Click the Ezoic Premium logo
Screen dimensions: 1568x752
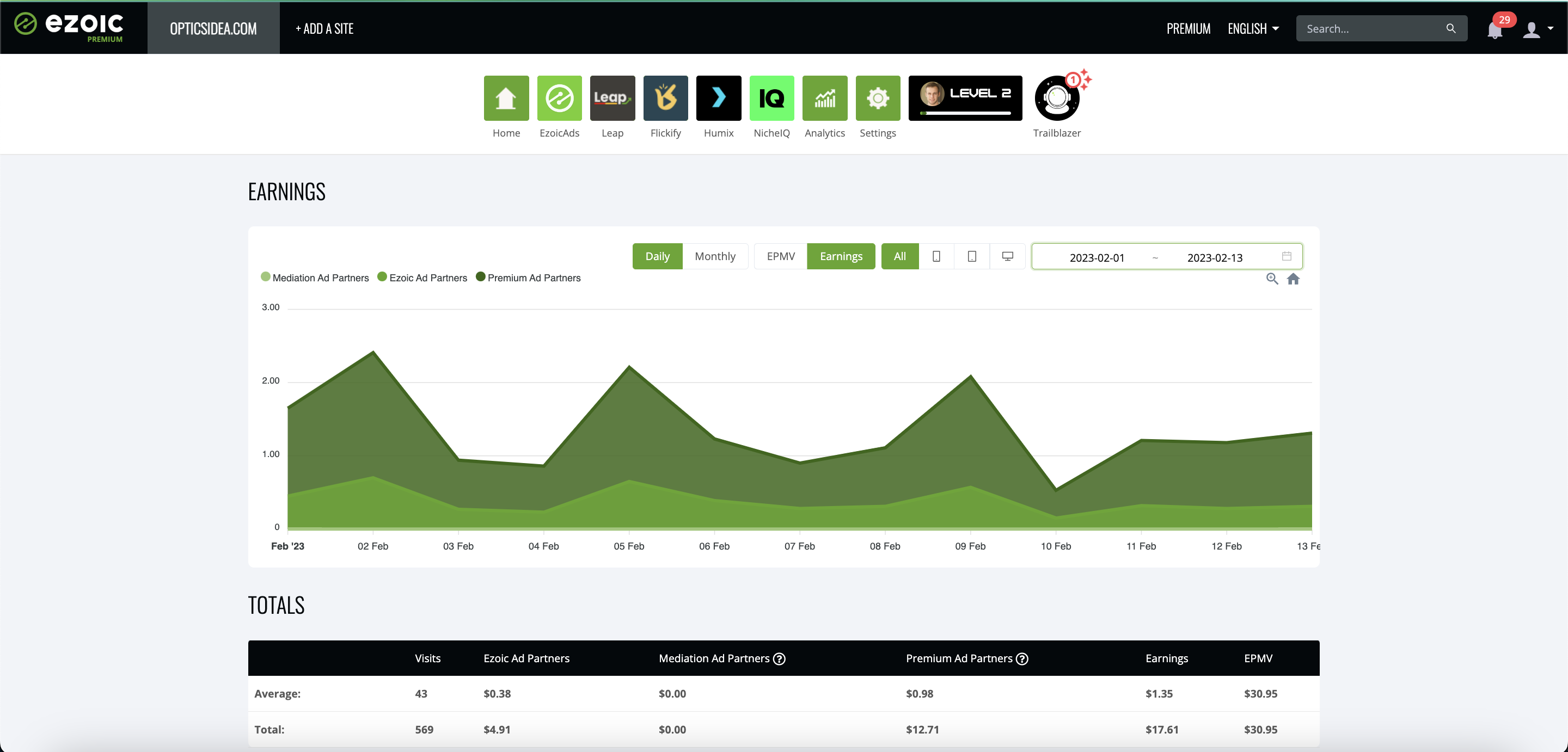(x=69, y=27)
